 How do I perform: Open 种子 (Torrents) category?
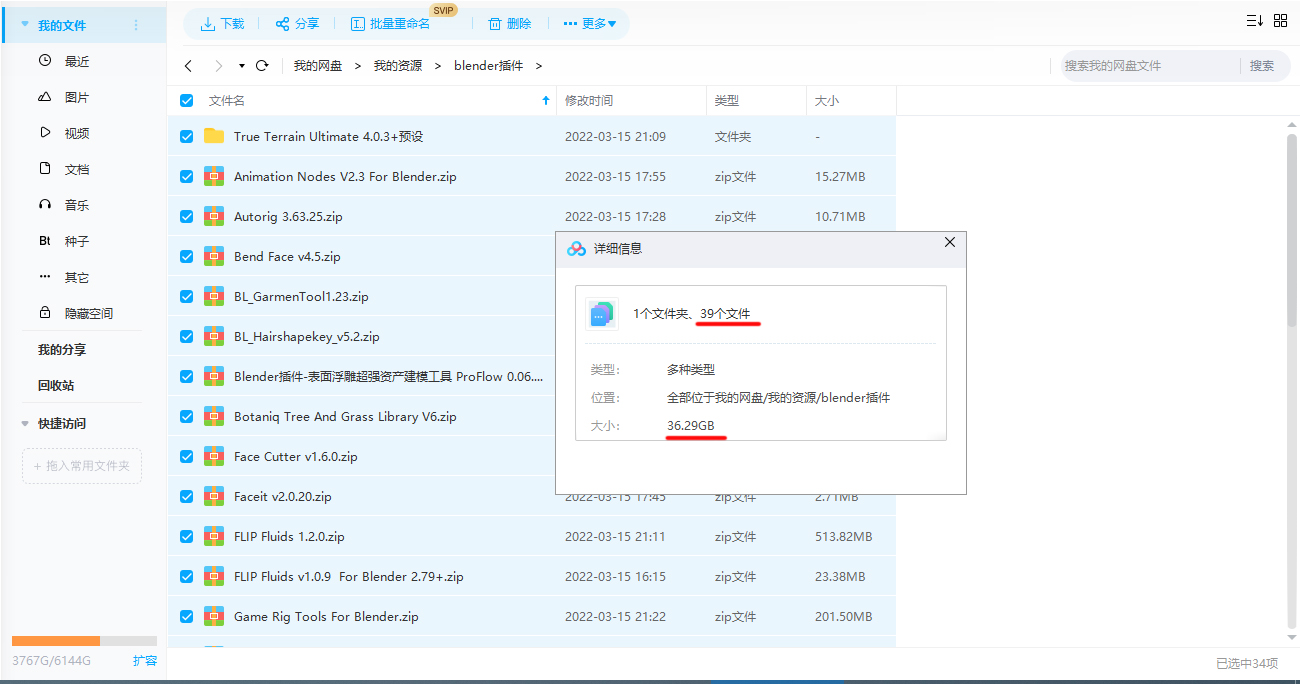pyautogui.click(x=77, y=241)
